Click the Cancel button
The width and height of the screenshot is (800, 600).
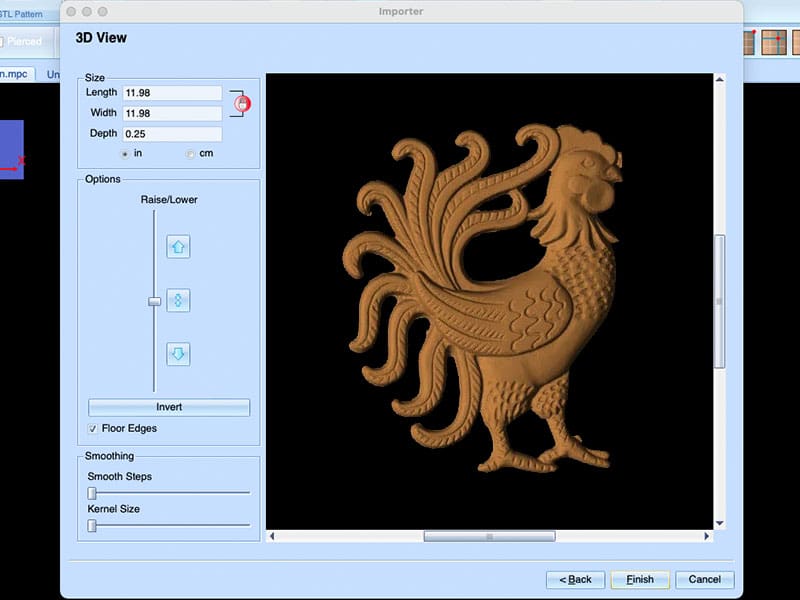pyautogui.click(x=705, y=579)
